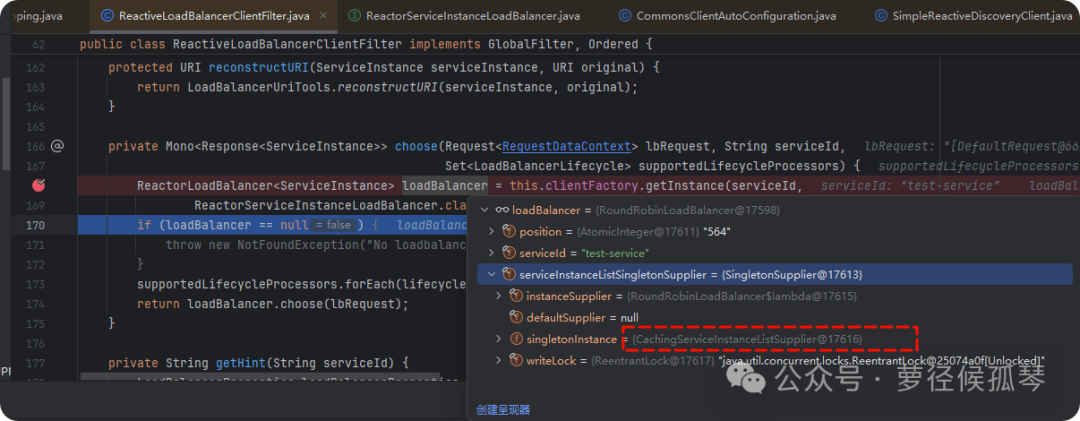Click the inline "= false" hint on line 170

[333, 225]
